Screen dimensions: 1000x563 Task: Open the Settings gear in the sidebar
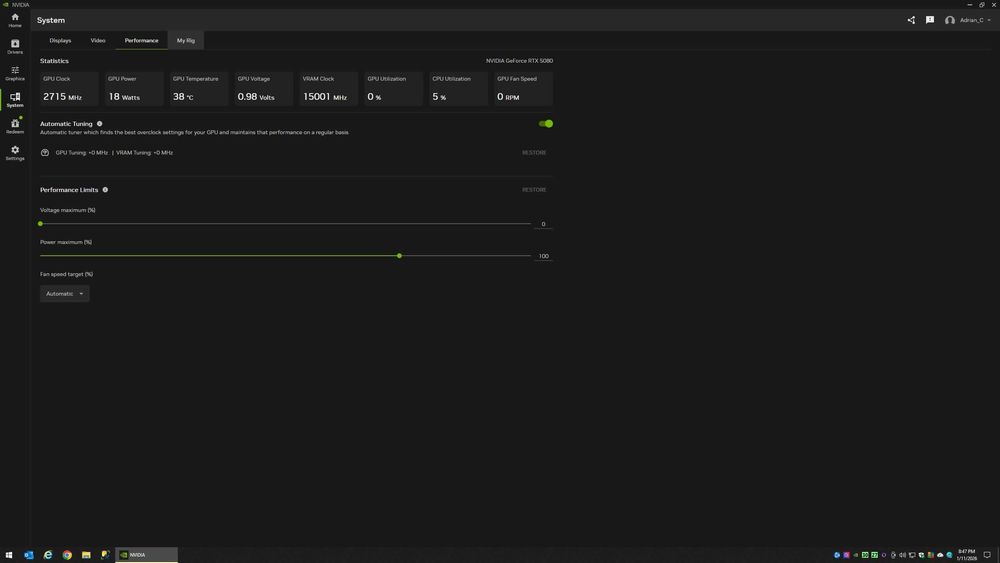(15, 153)
